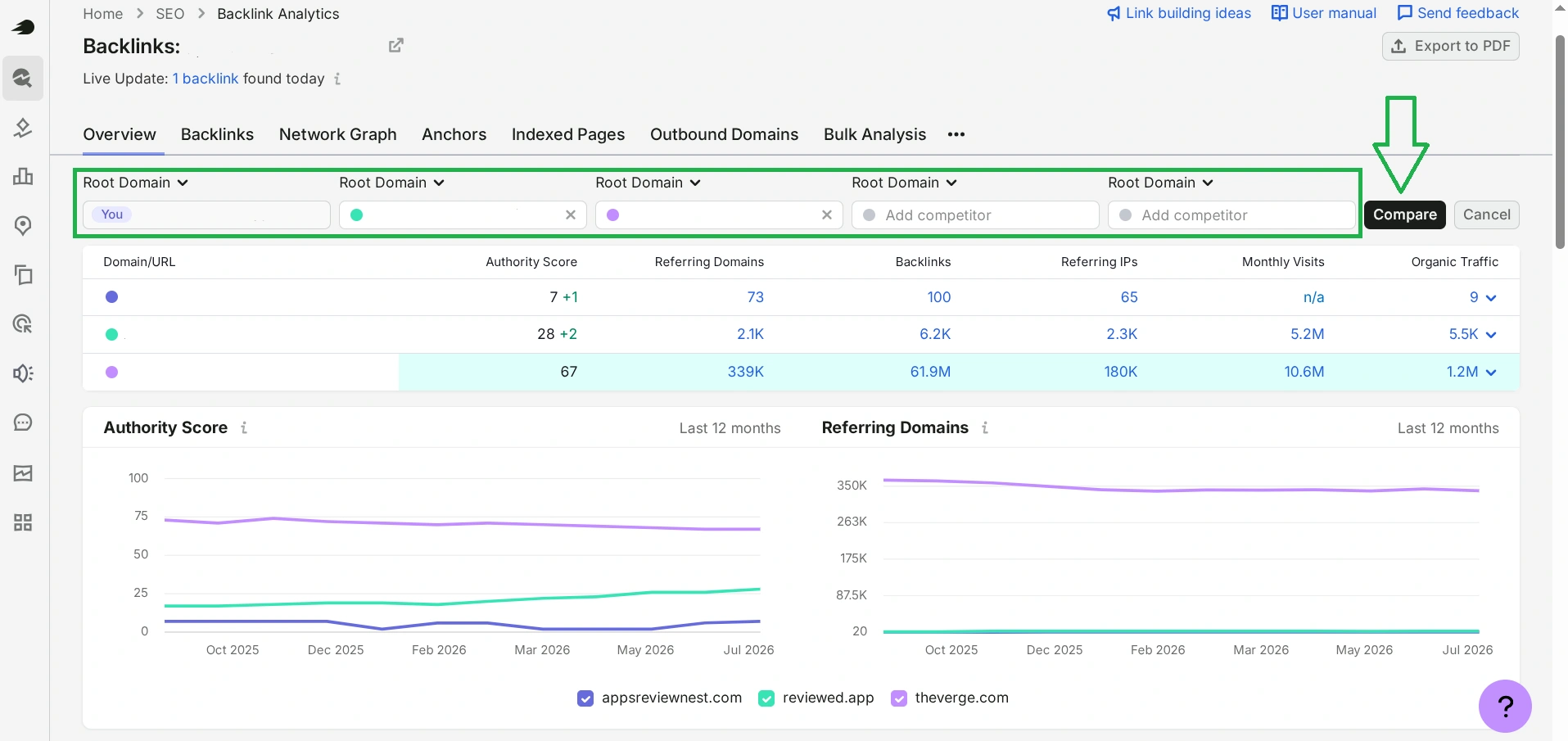Open the Advertising megaphone sidebar icon
Image resolution: width=1568 pixels, height=741 pixels.
point(23,373)
